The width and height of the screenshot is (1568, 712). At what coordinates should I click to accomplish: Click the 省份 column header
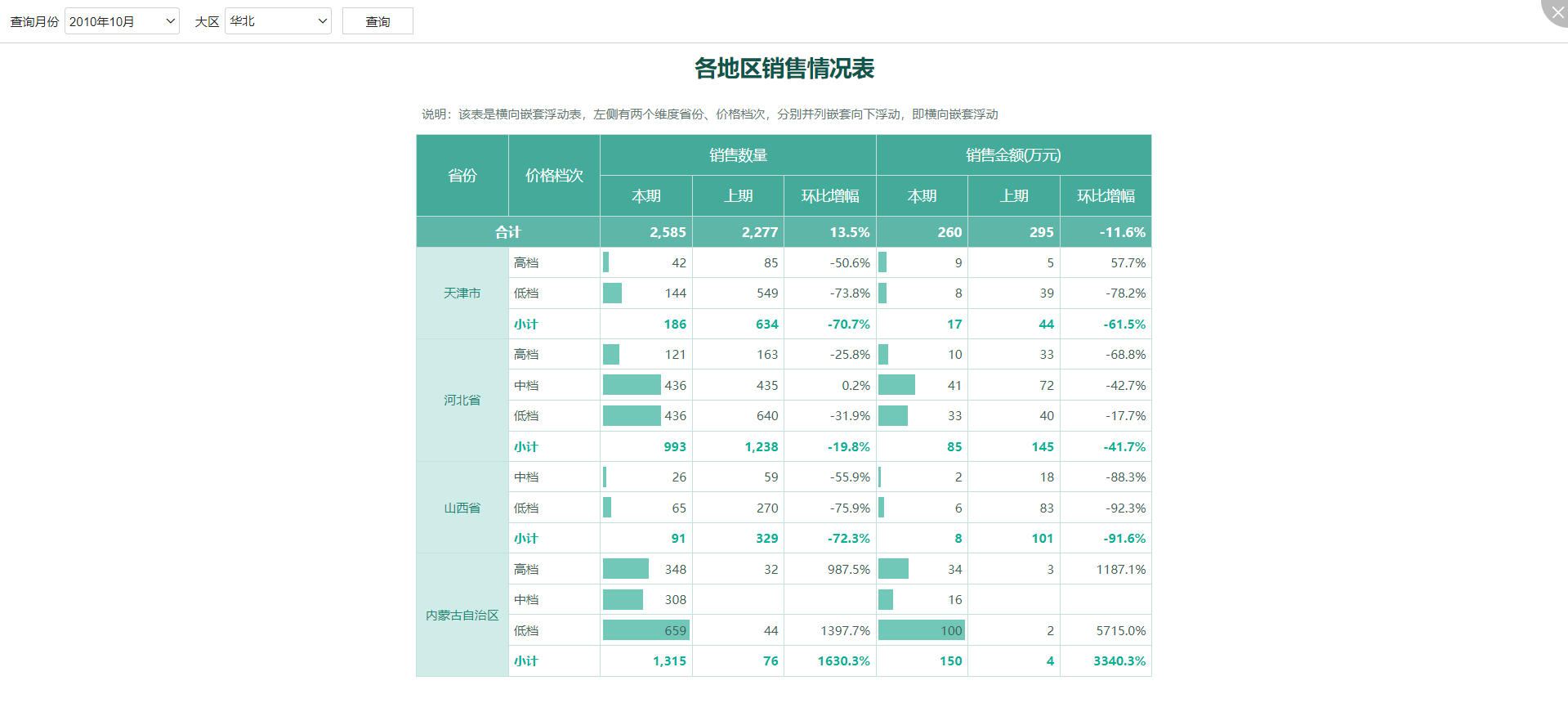[x=462, y=176]
